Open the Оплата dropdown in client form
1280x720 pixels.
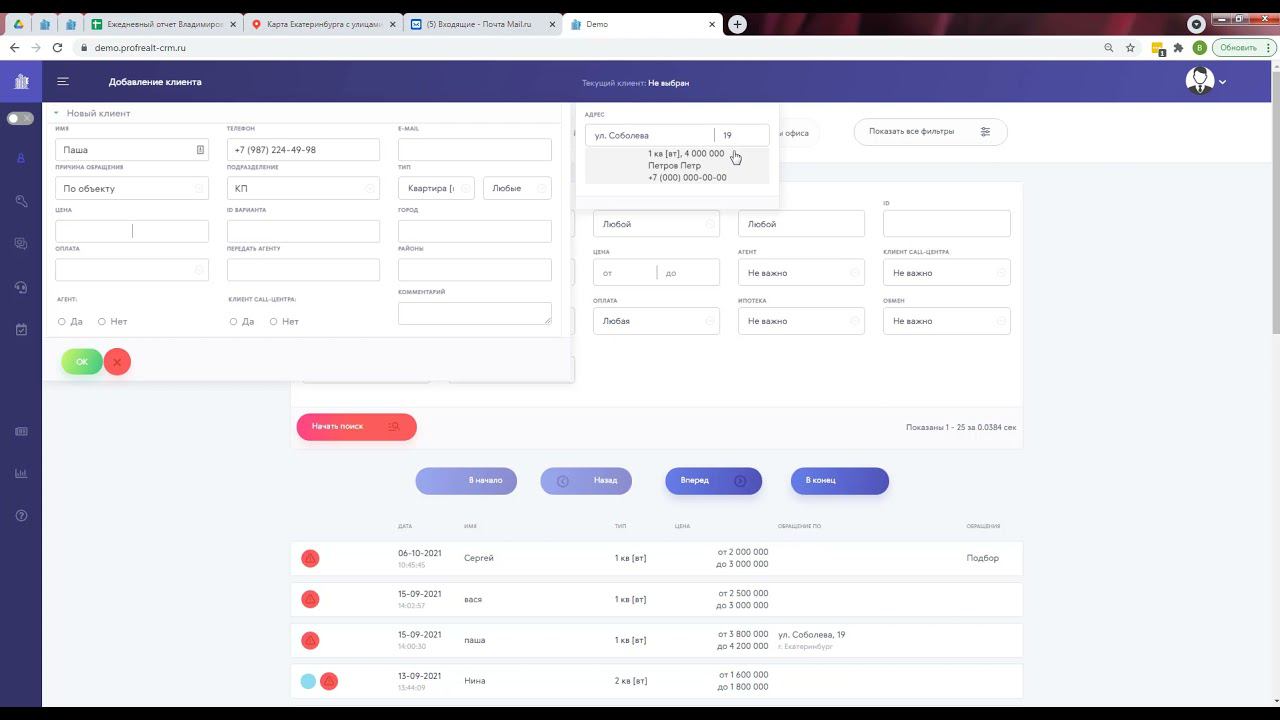[132, 270]
